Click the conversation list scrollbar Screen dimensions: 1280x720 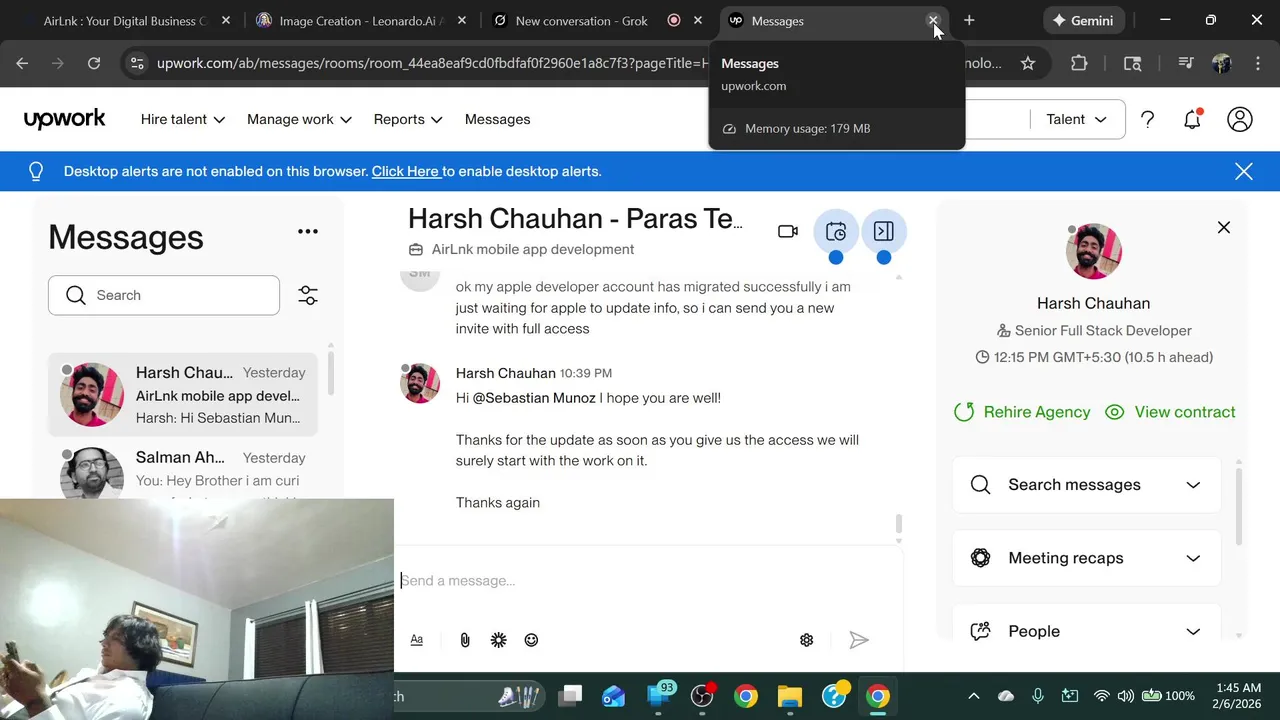click(331, 374)
